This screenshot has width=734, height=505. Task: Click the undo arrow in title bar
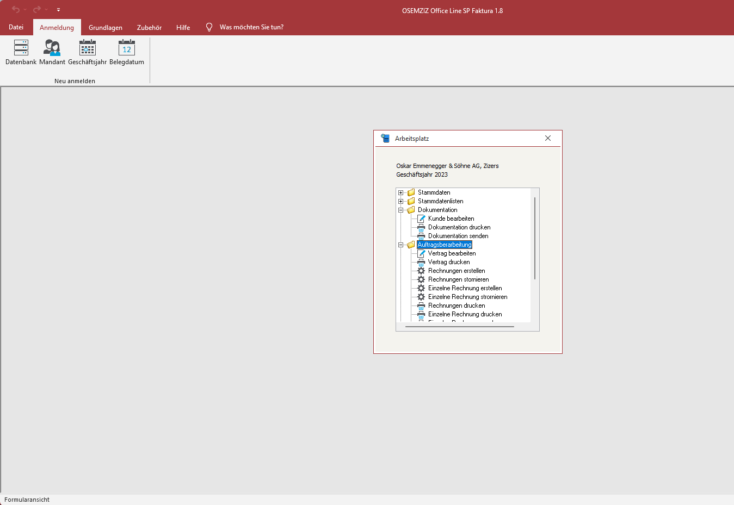pyautogui.click(x=16, y=9)
